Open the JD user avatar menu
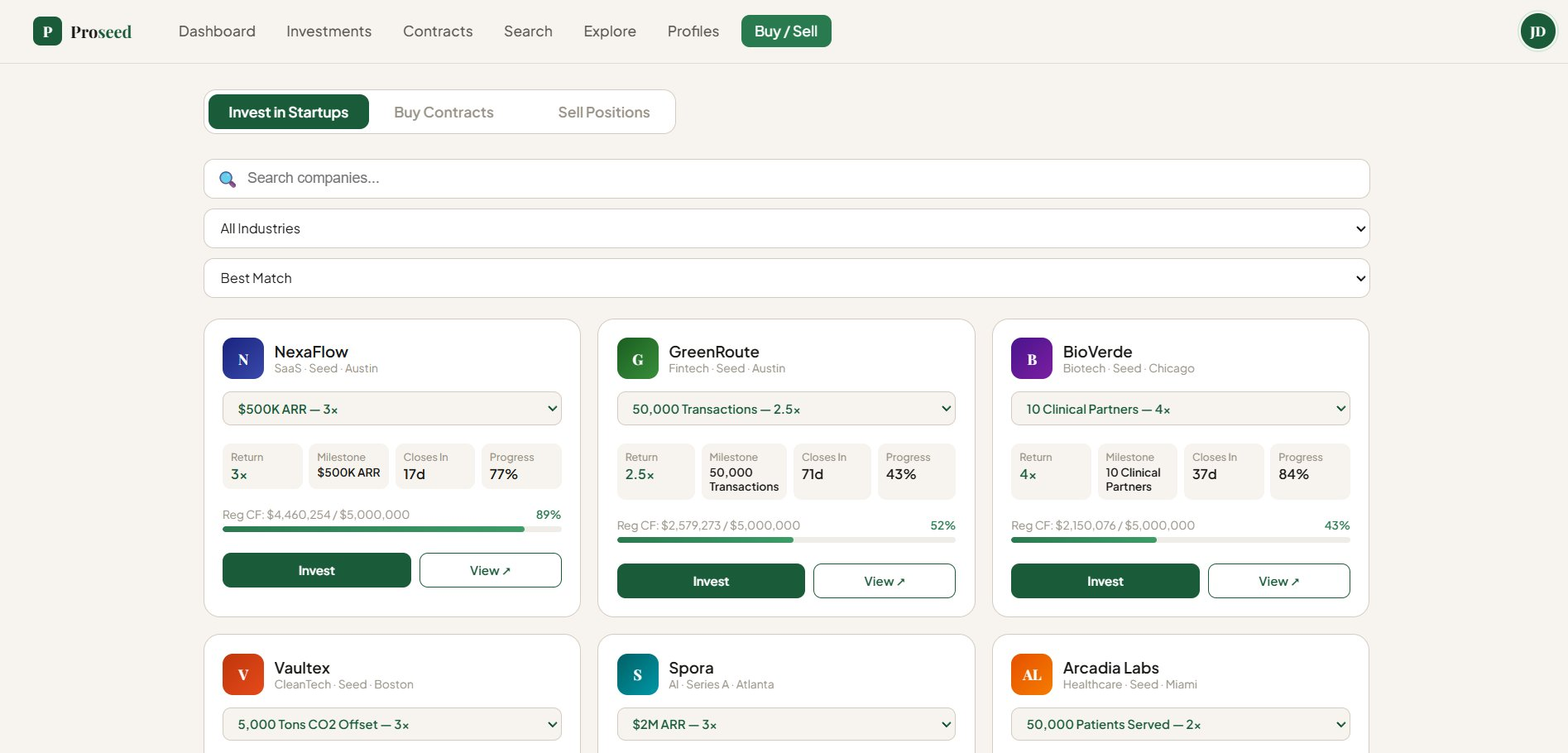Image resolution: width=1568 pixels, height=753 pixels. [1537, 31]
